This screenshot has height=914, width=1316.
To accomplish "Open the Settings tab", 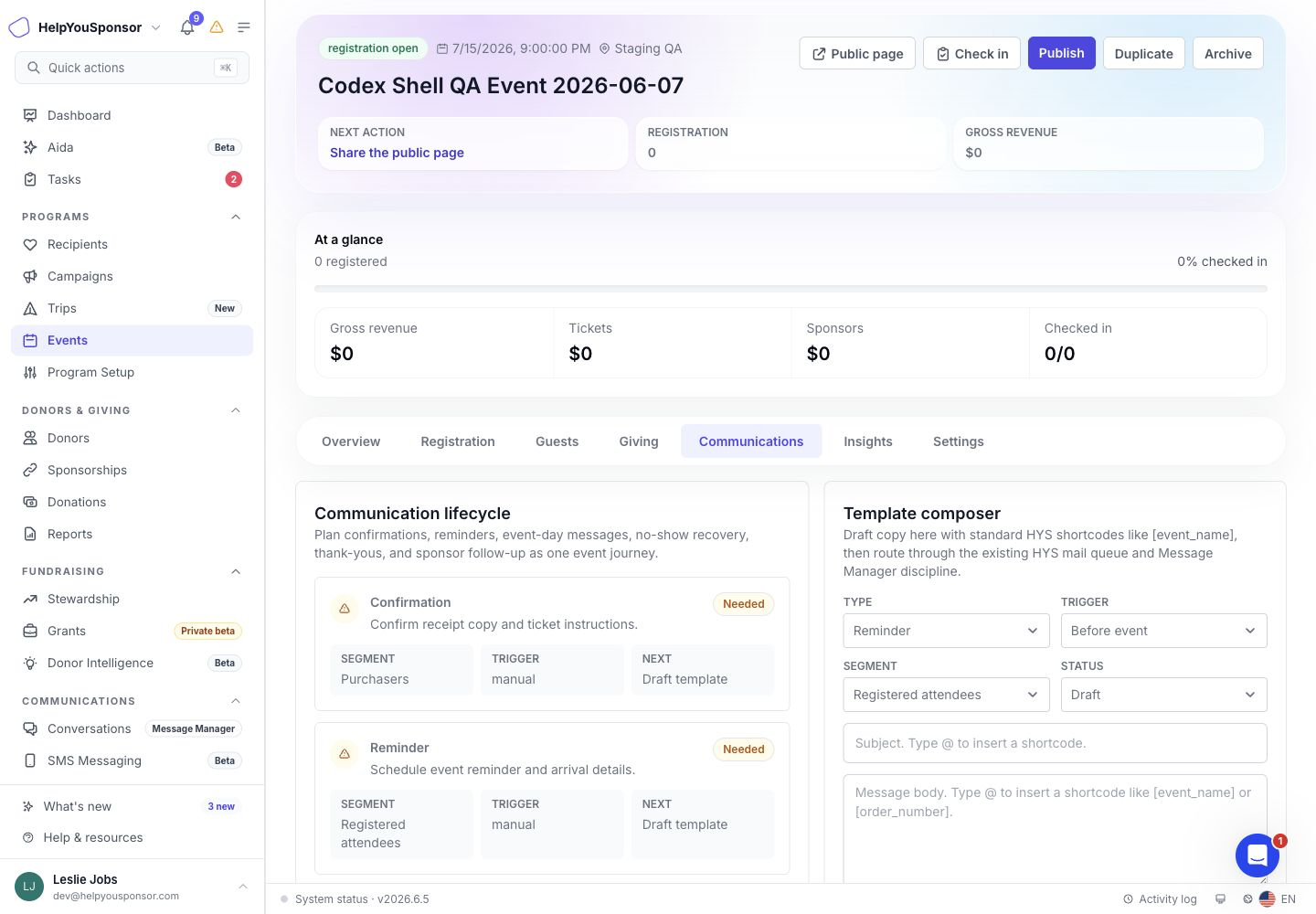I will tap(959, 441).
